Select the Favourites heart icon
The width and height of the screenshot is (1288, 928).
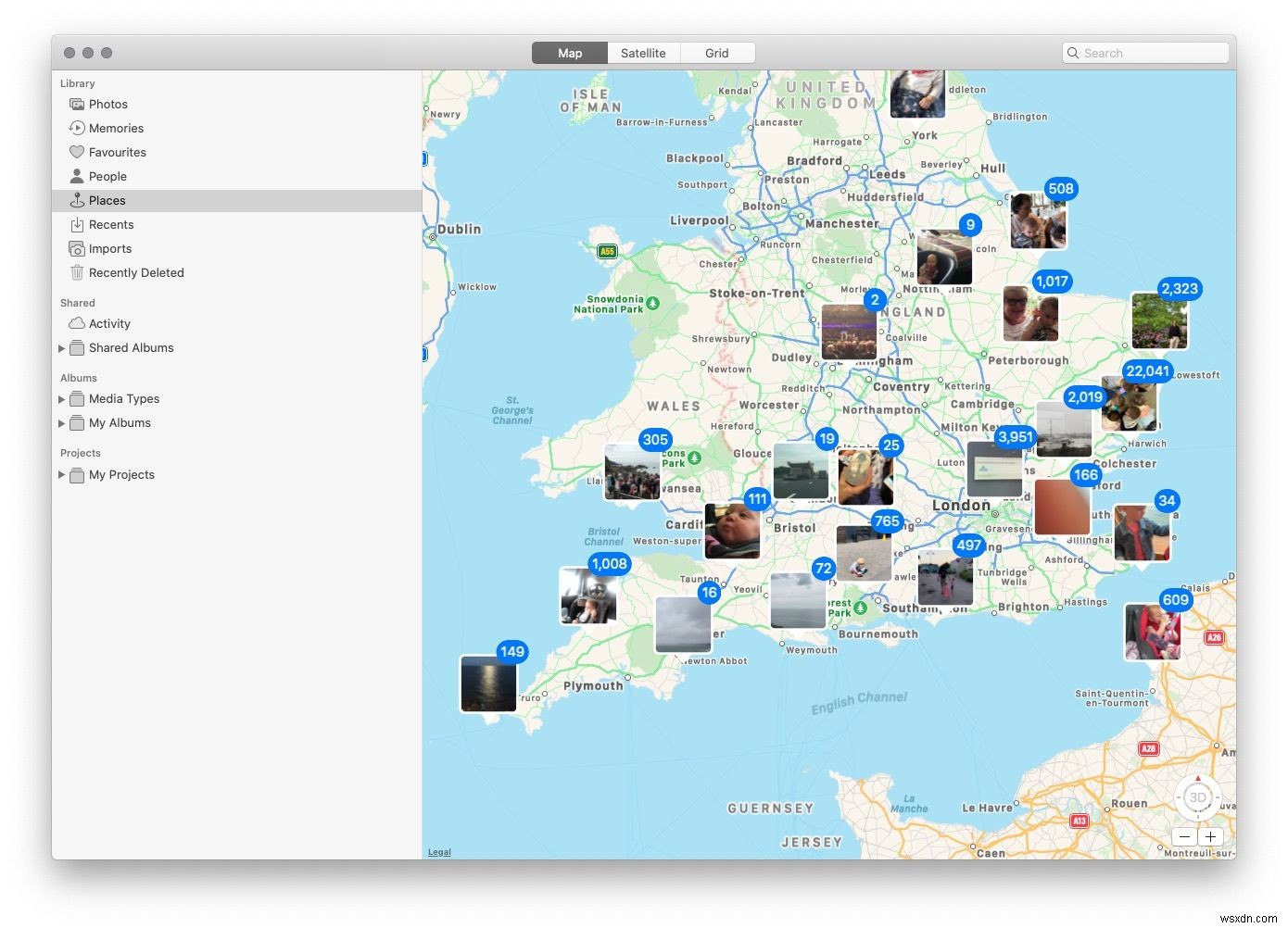[77, 152]
